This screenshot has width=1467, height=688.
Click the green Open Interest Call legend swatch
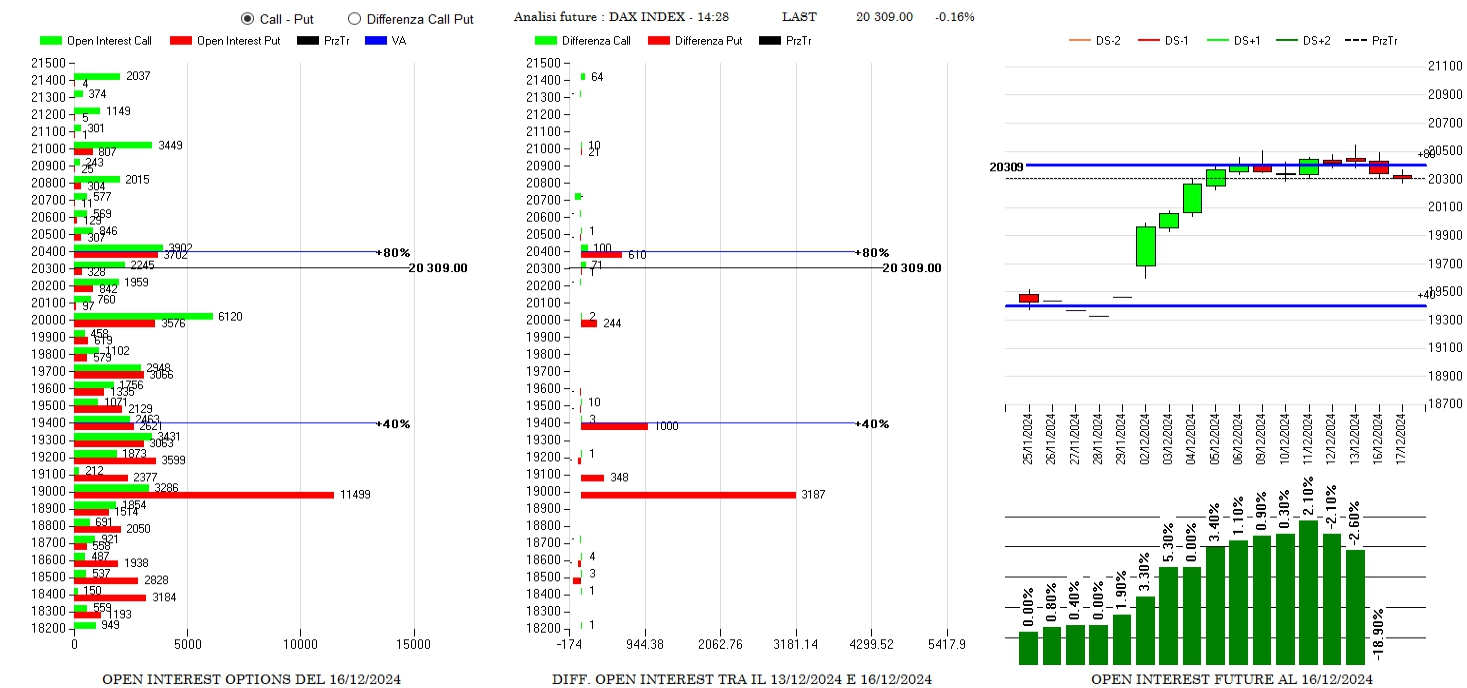pos(51,41)
